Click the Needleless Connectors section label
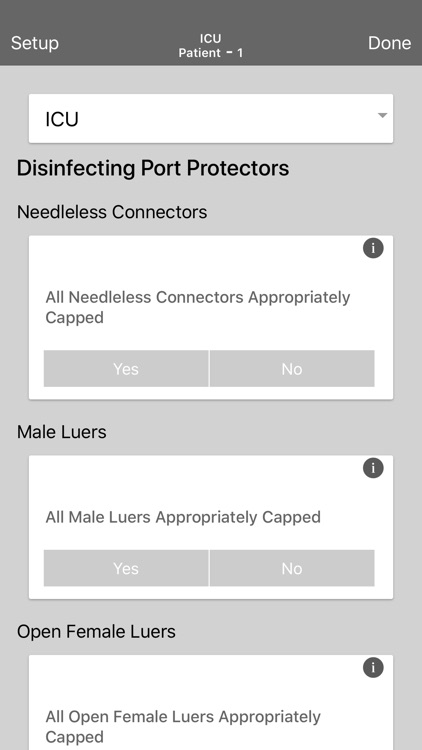Viewport: 422px width, 750px height. point(112,212)
